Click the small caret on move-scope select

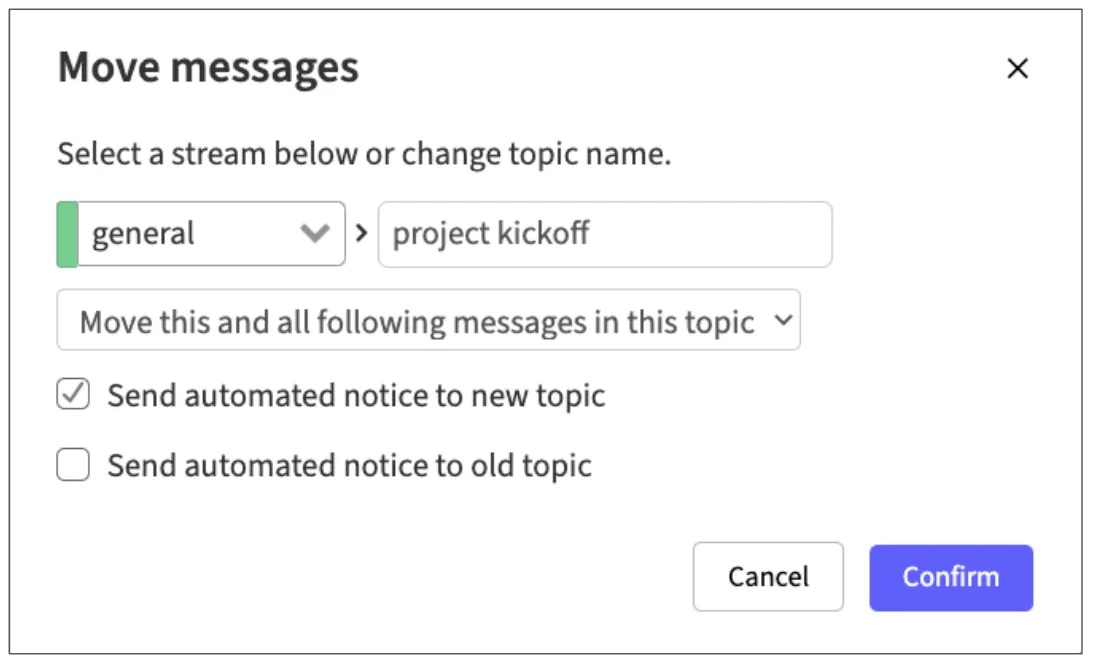[x=784, y=321]
